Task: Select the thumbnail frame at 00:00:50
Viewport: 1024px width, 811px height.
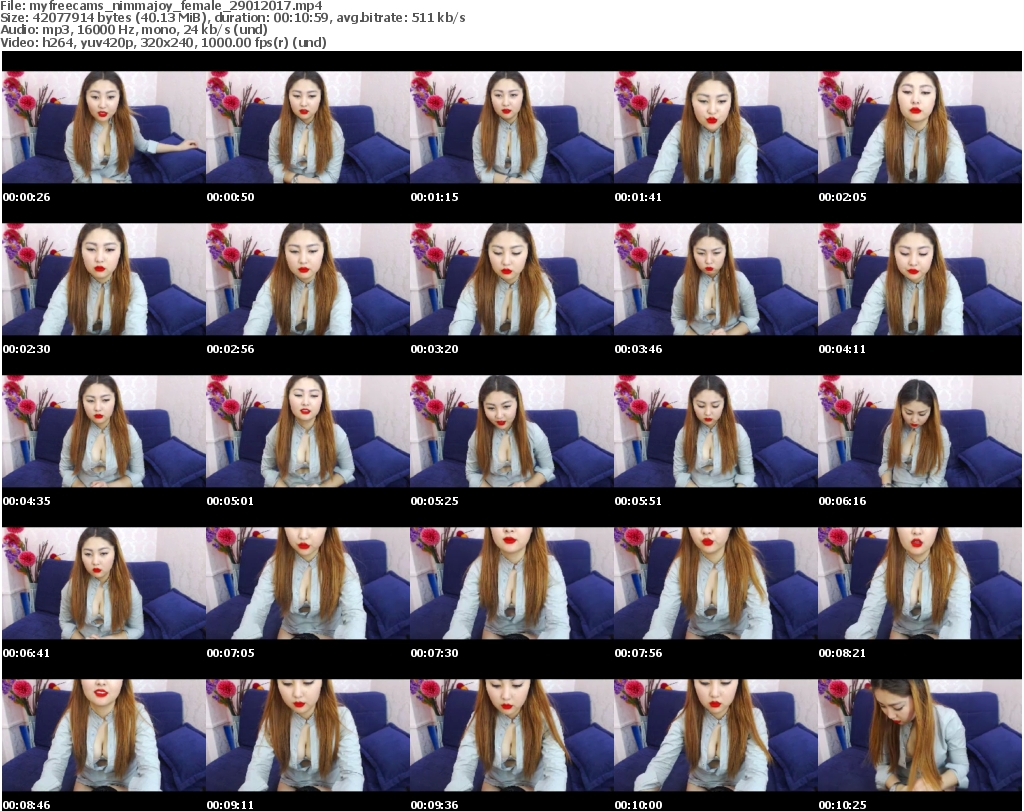Action: tap(308, 127)
